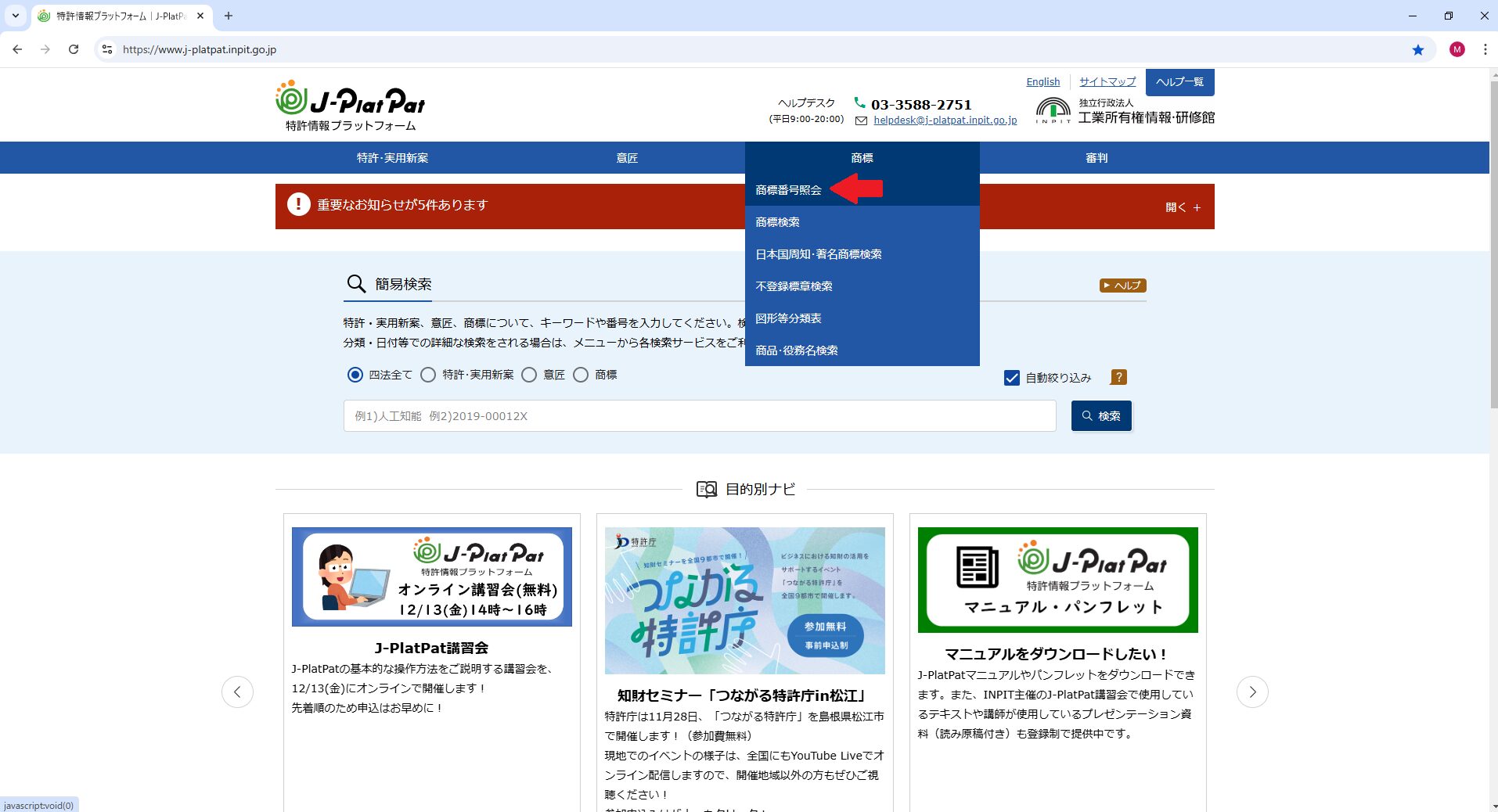Viewport: 1498px width, 812px height.
Task: Click the simple search keyword input field
Action: [x=700, y=416]
